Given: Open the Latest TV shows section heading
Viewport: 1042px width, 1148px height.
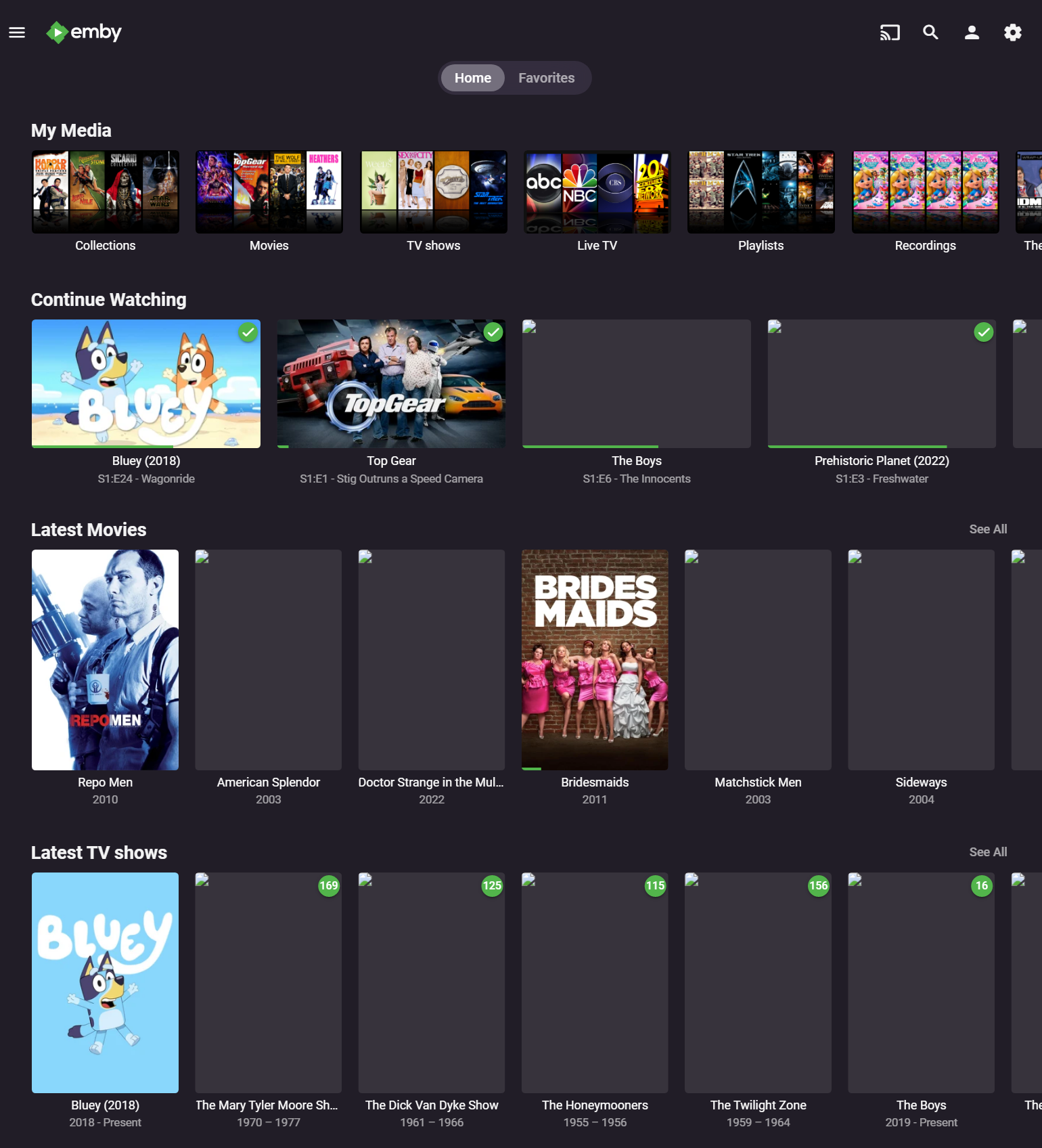Looking at the screenshot, I should click(x=99, y=853).
